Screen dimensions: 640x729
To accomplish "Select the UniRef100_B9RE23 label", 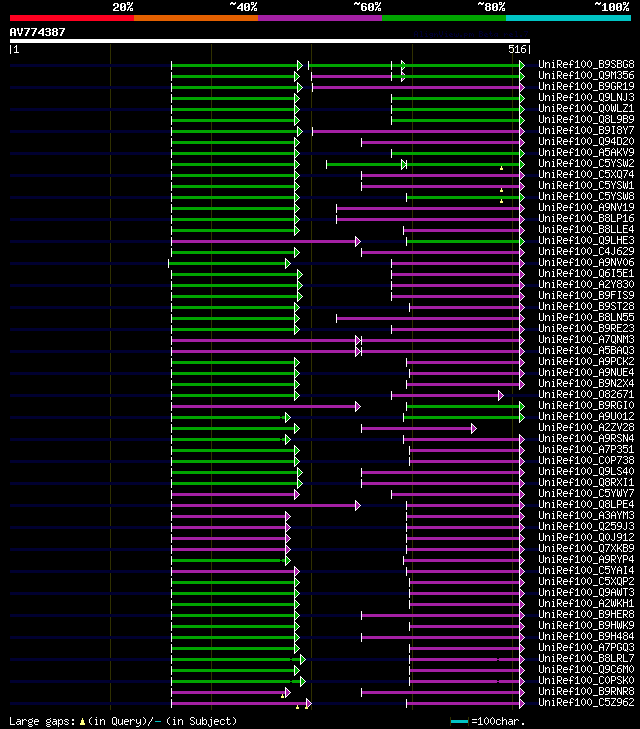I will [x=586, y=328].
